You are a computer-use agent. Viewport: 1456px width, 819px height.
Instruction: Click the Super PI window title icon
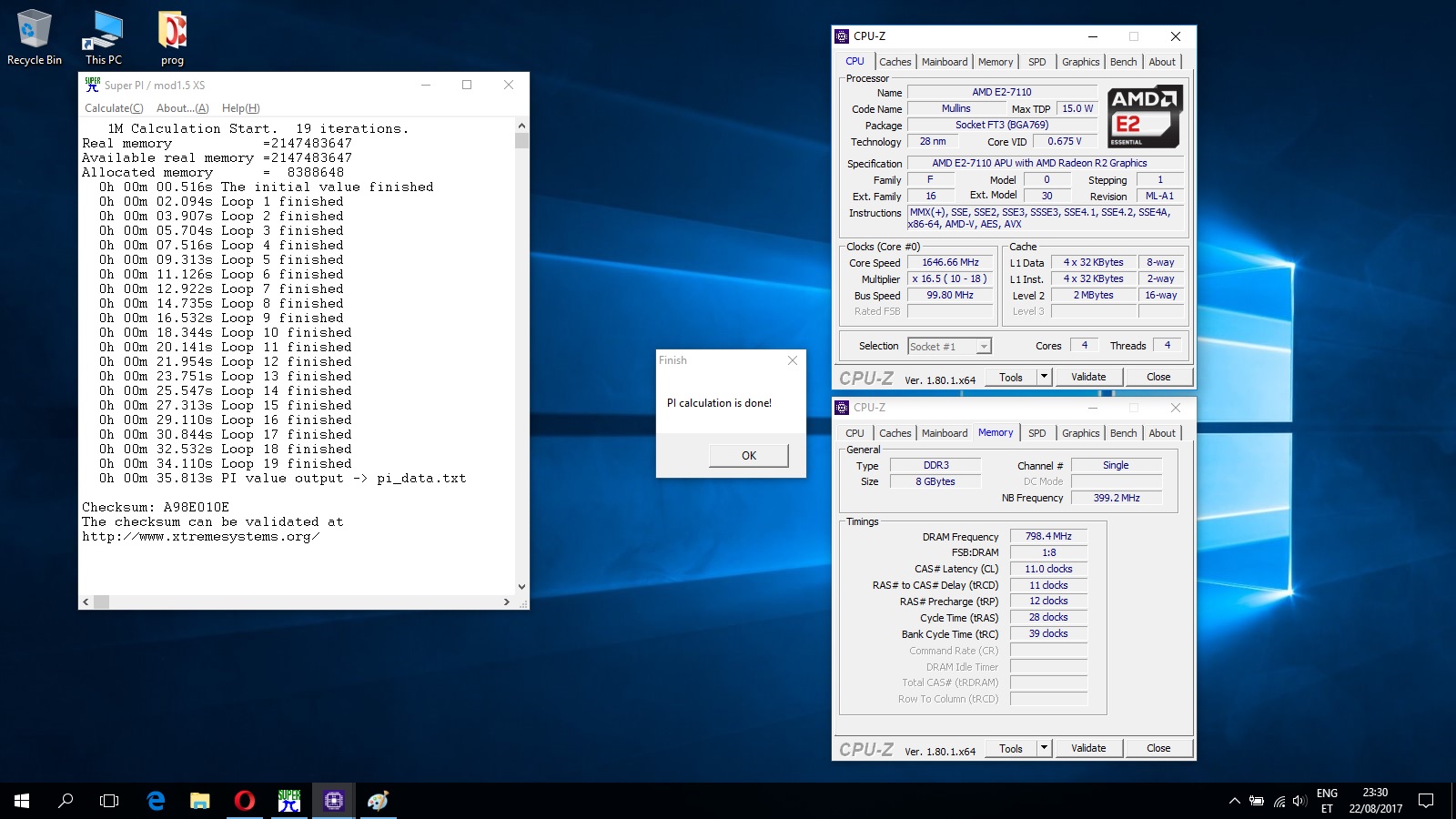click(x=92, y=85)
